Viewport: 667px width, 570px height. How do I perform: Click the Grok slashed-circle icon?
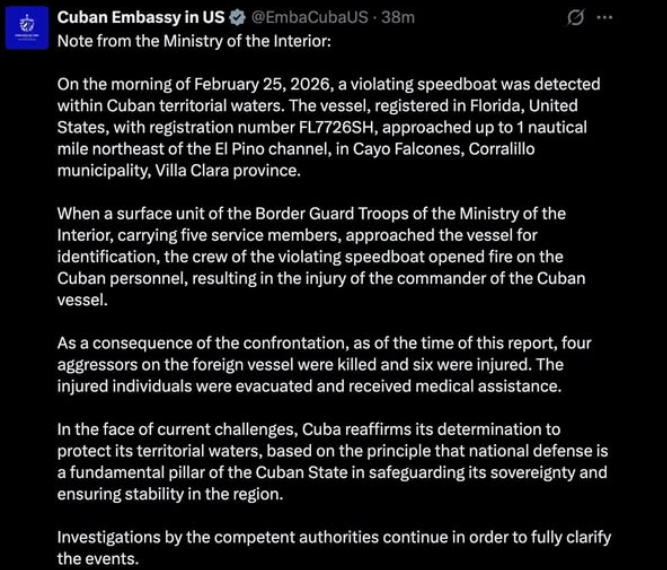(x=576, y=18)
